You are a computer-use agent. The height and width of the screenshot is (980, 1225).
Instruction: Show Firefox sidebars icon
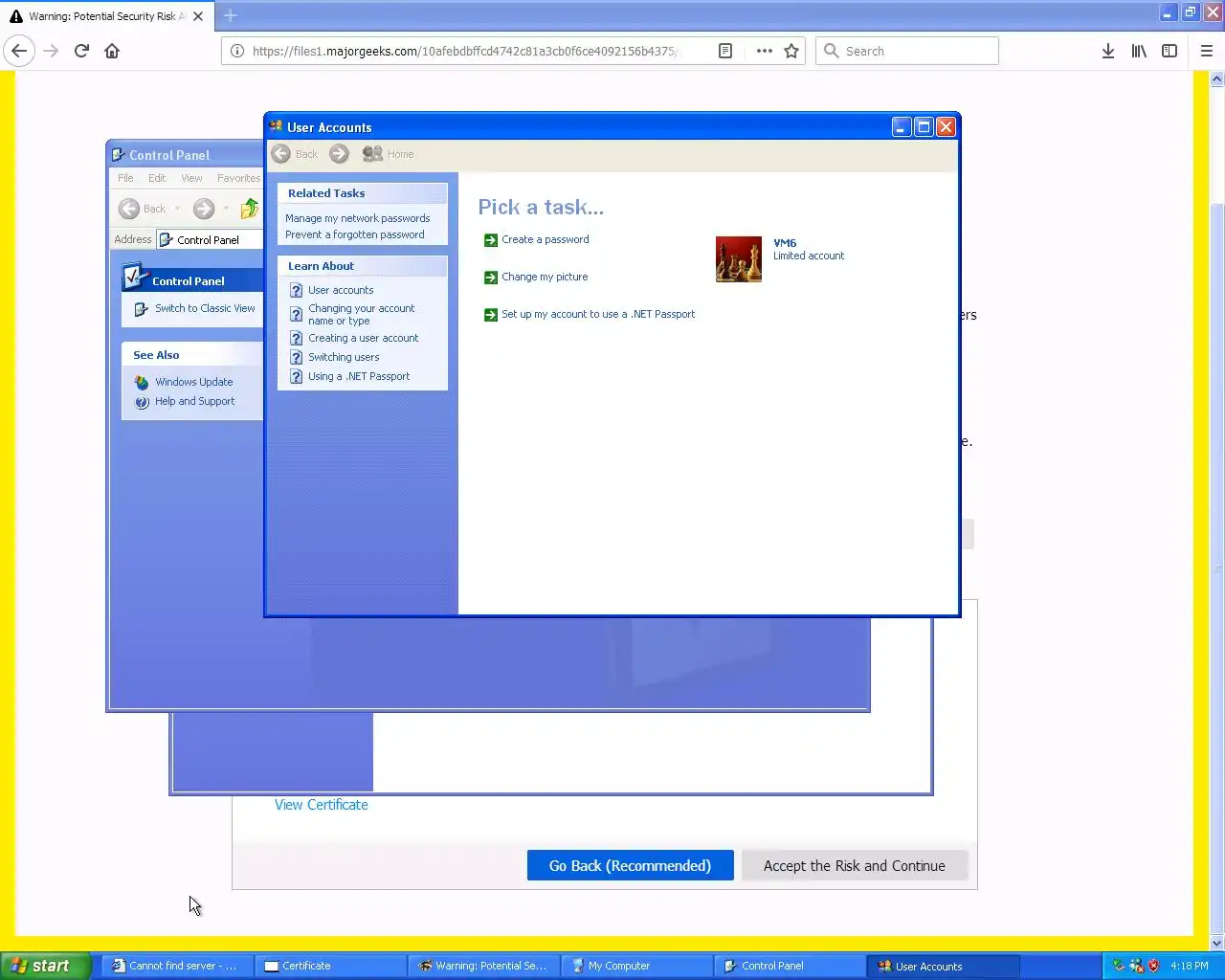click(x=1169, y=51)
